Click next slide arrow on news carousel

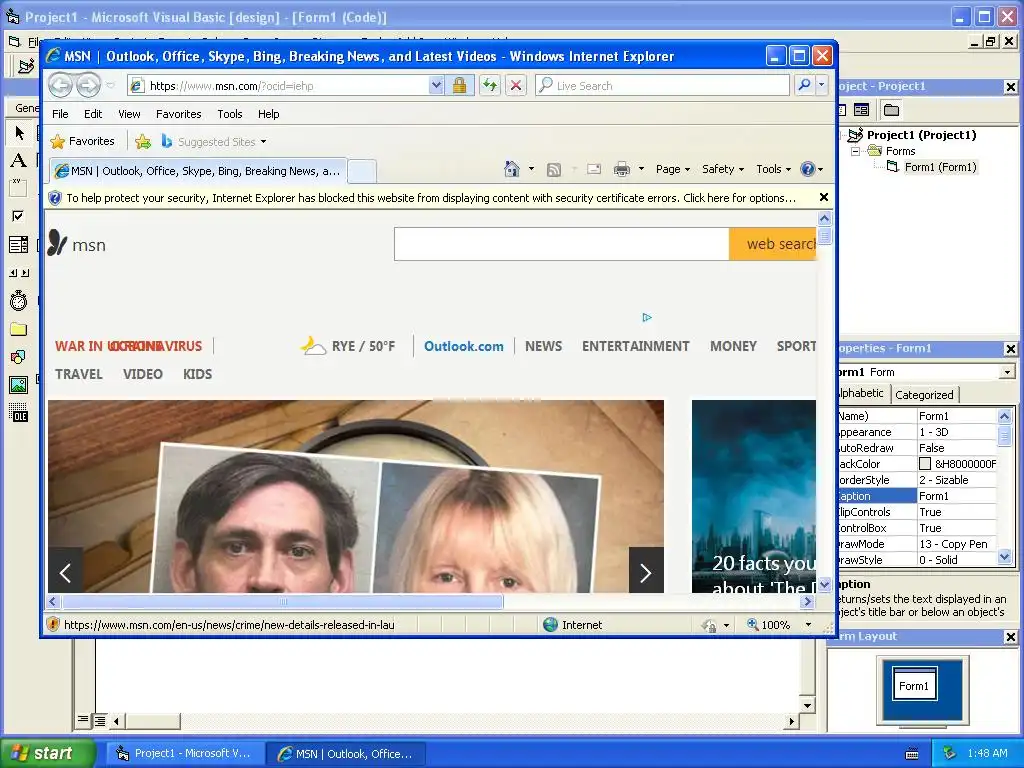click(x=646, y=573)
